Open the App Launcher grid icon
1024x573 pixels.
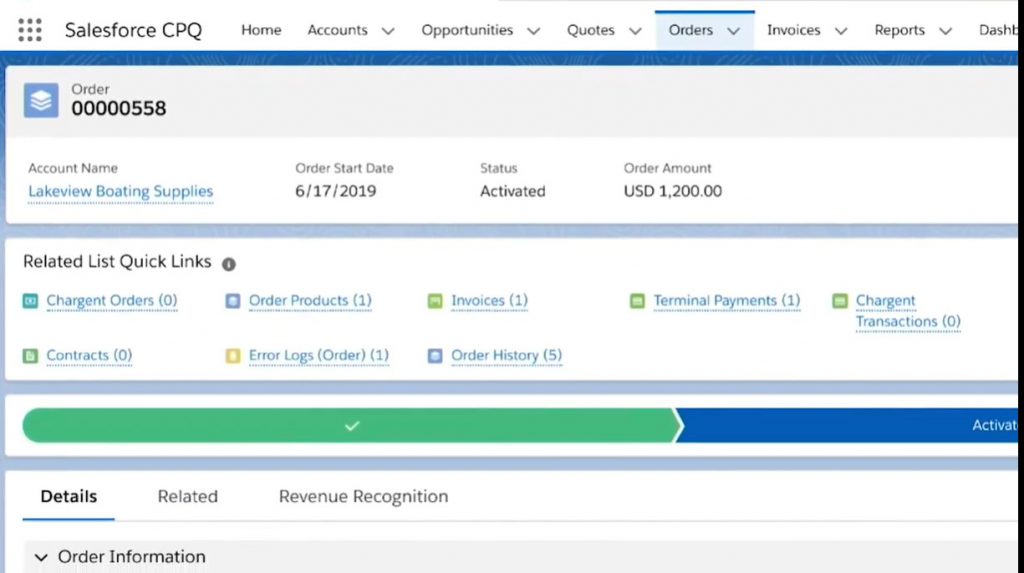[30, 30]
